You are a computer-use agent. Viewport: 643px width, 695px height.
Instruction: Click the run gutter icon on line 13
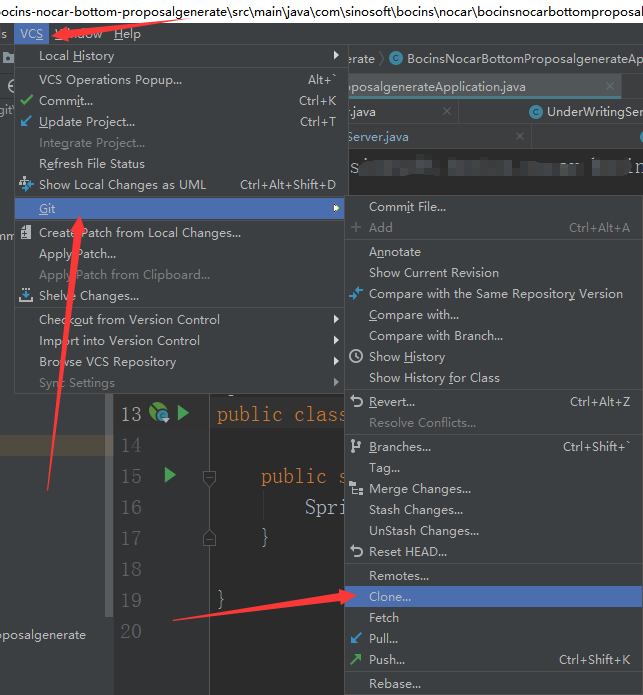[183, 413]
